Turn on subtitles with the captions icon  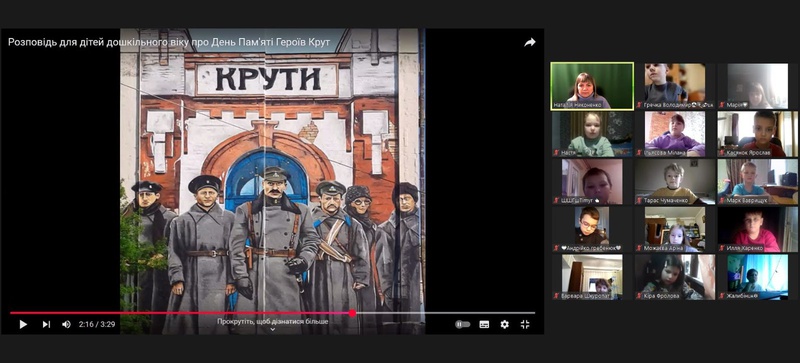[484, 324]
